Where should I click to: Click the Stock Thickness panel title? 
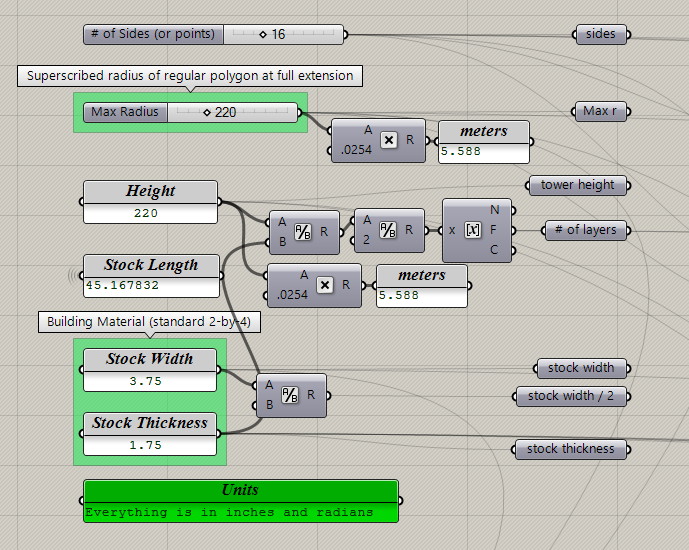coord(149,423)
